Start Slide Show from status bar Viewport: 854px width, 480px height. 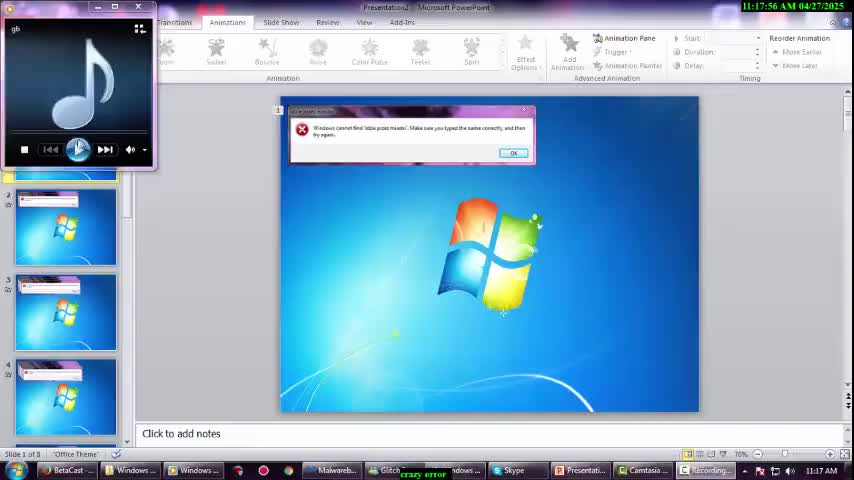point(723,454)
